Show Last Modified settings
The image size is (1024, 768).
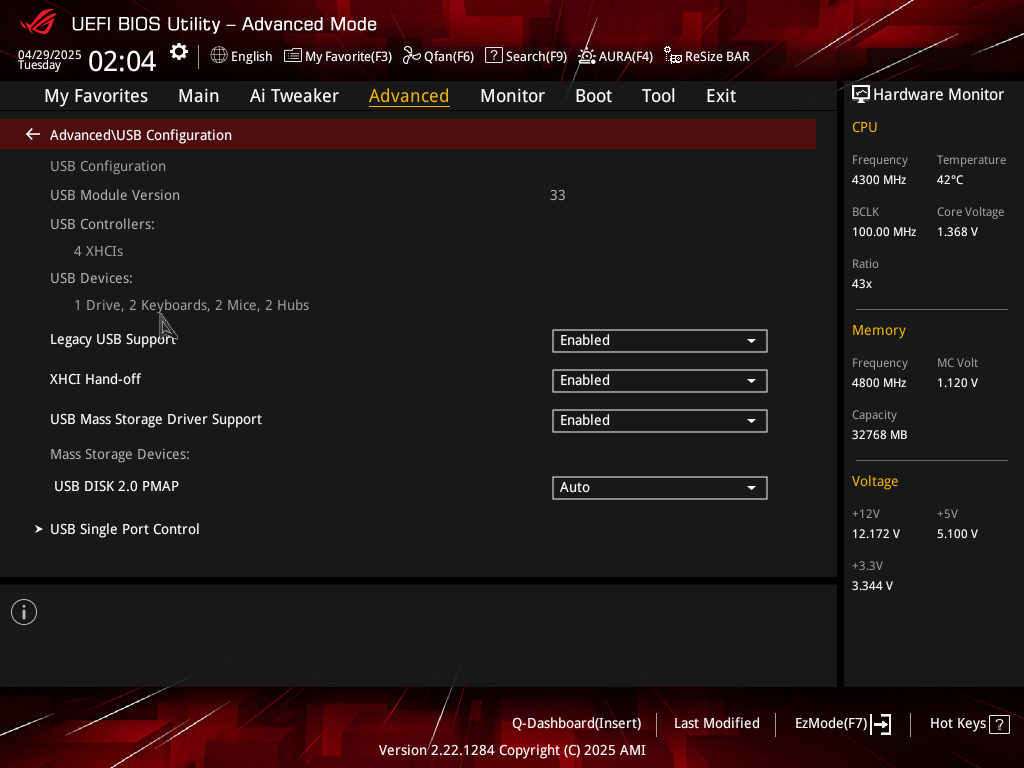click(x=716, y=724)
